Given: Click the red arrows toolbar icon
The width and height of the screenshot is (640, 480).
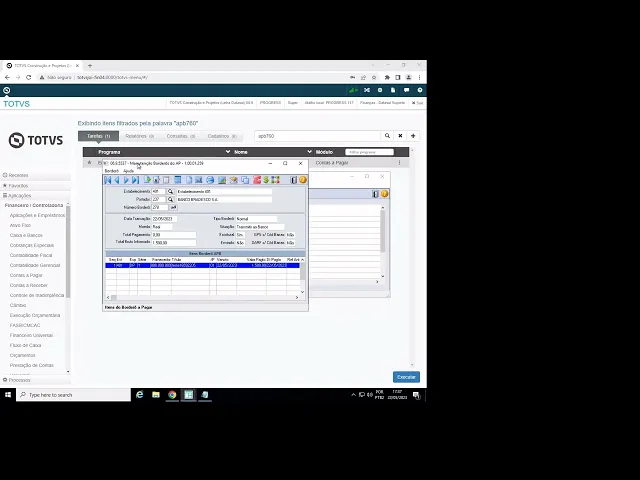Looking at the screenshot, I should tap(257, 180).
